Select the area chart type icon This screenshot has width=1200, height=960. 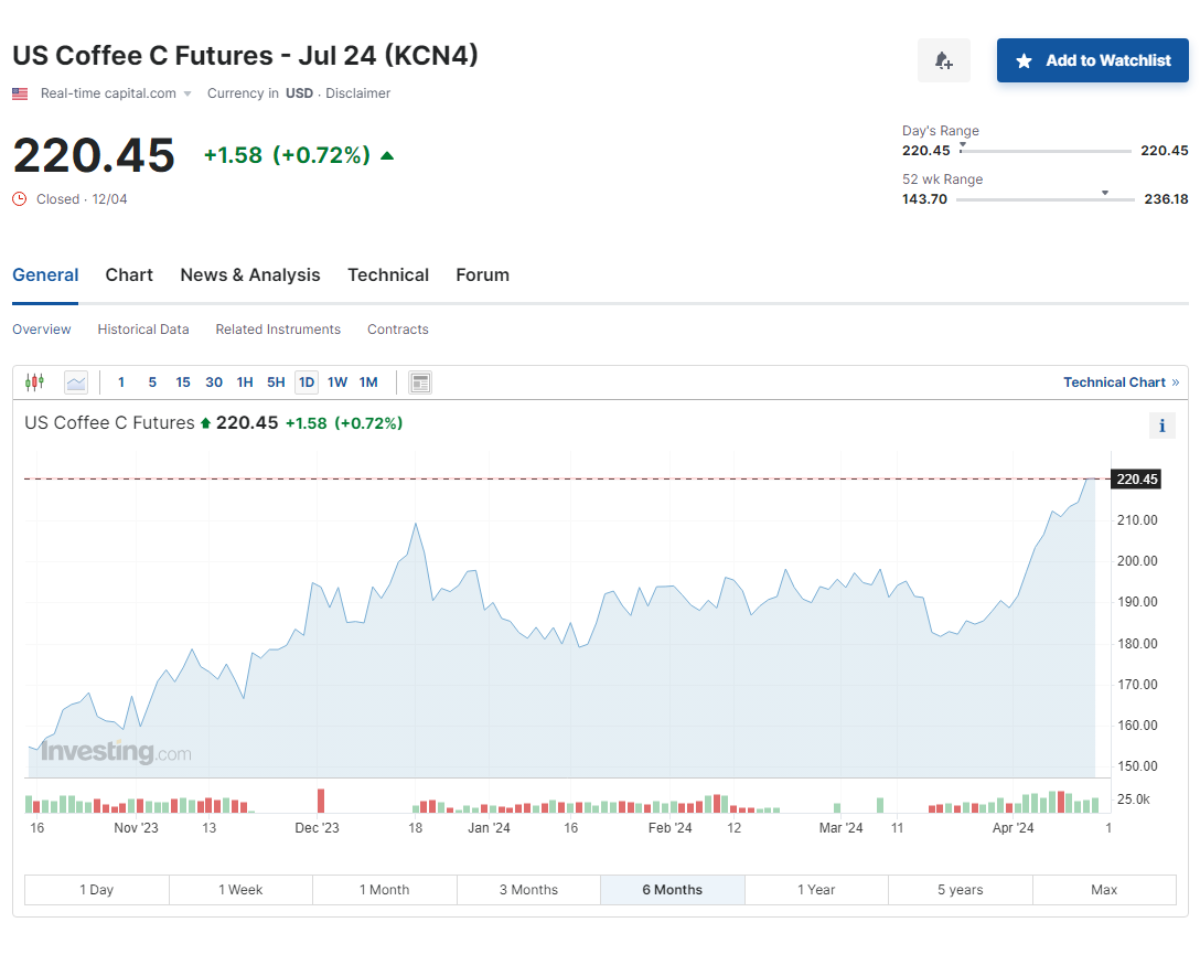[x=76, y=382]
